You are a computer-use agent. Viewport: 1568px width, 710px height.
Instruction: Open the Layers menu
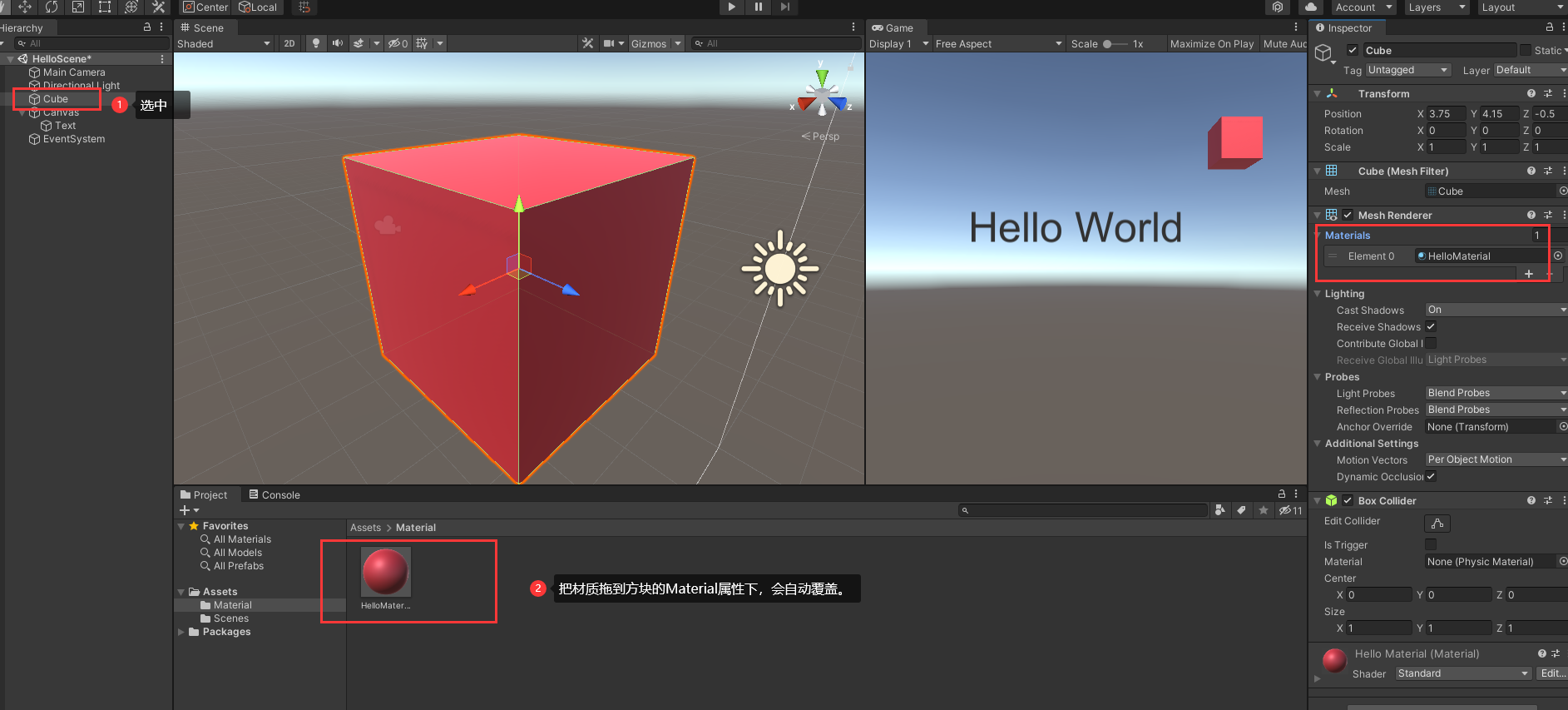(x=1436, y=7)
